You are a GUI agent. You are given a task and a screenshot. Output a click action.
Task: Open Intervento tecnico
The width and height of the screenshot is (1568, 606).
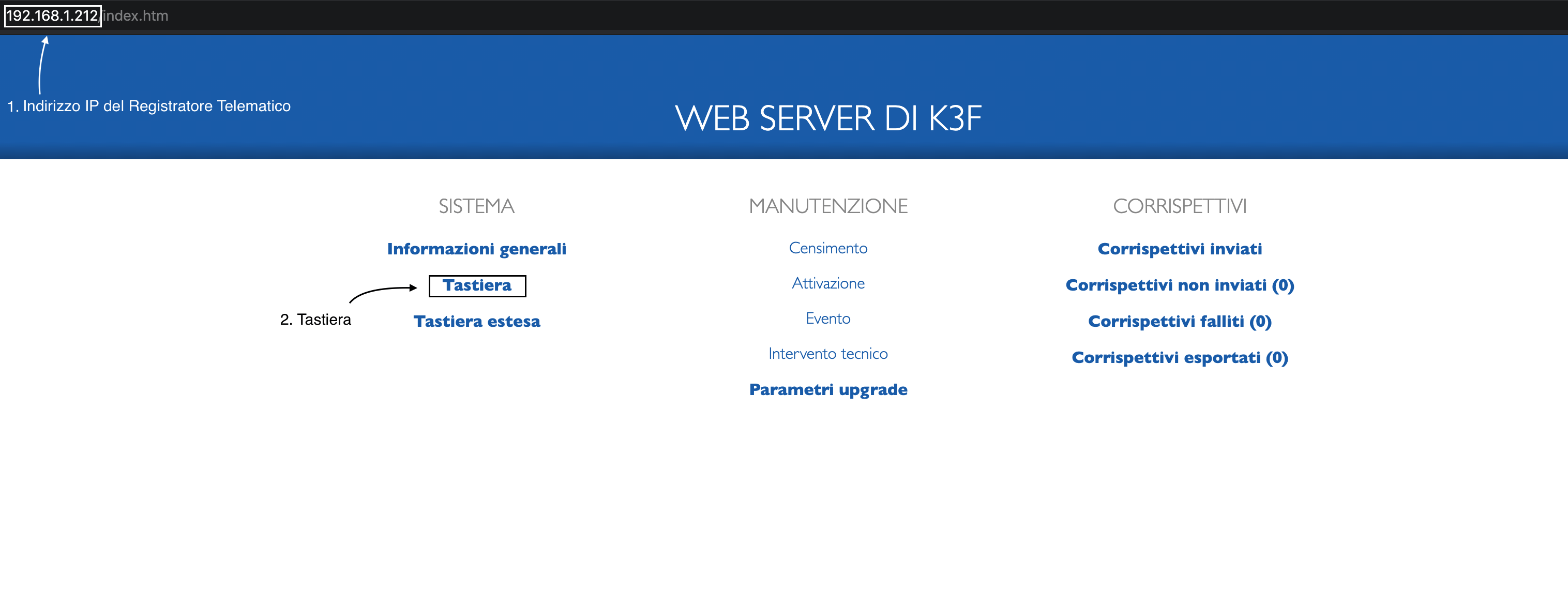click(x=828, y=354)
